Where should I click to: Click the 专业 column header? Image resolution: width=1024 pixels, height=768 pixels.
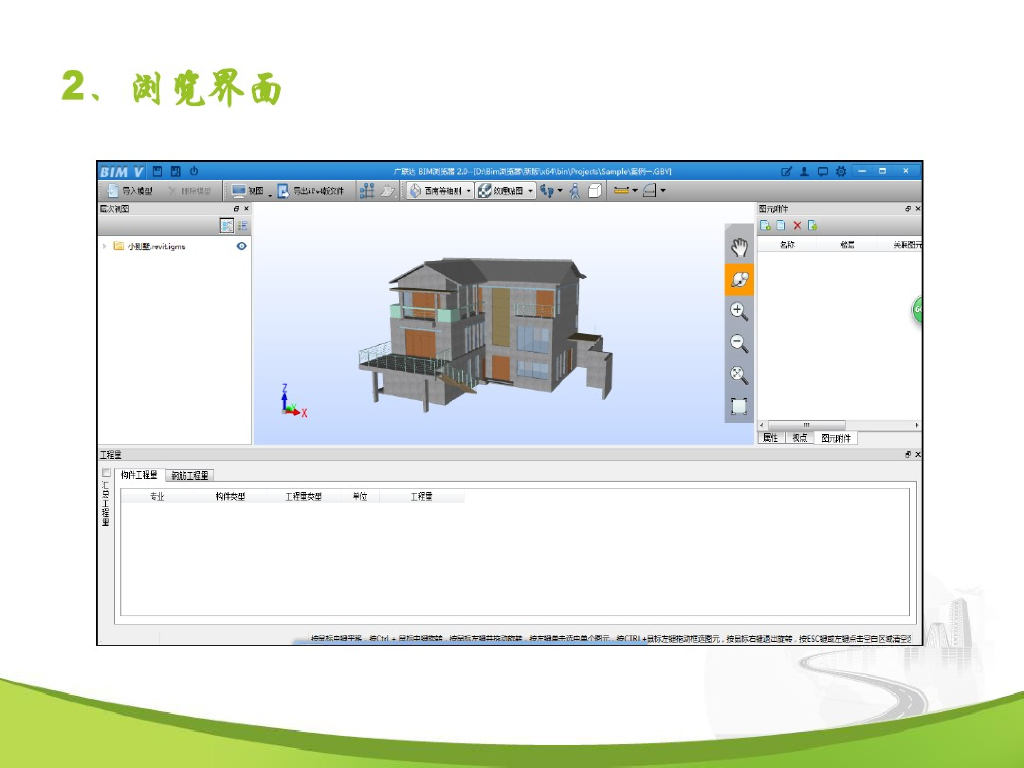[x=157, y=497]
